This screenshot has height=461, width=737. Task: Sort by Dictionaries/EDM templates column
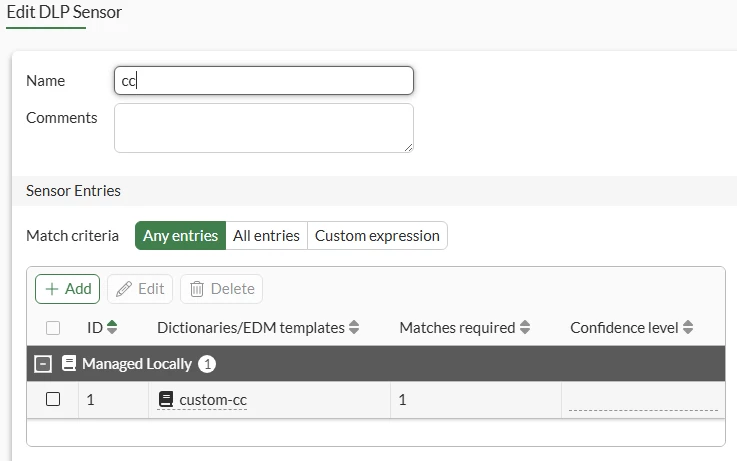(x=354, y=327)
